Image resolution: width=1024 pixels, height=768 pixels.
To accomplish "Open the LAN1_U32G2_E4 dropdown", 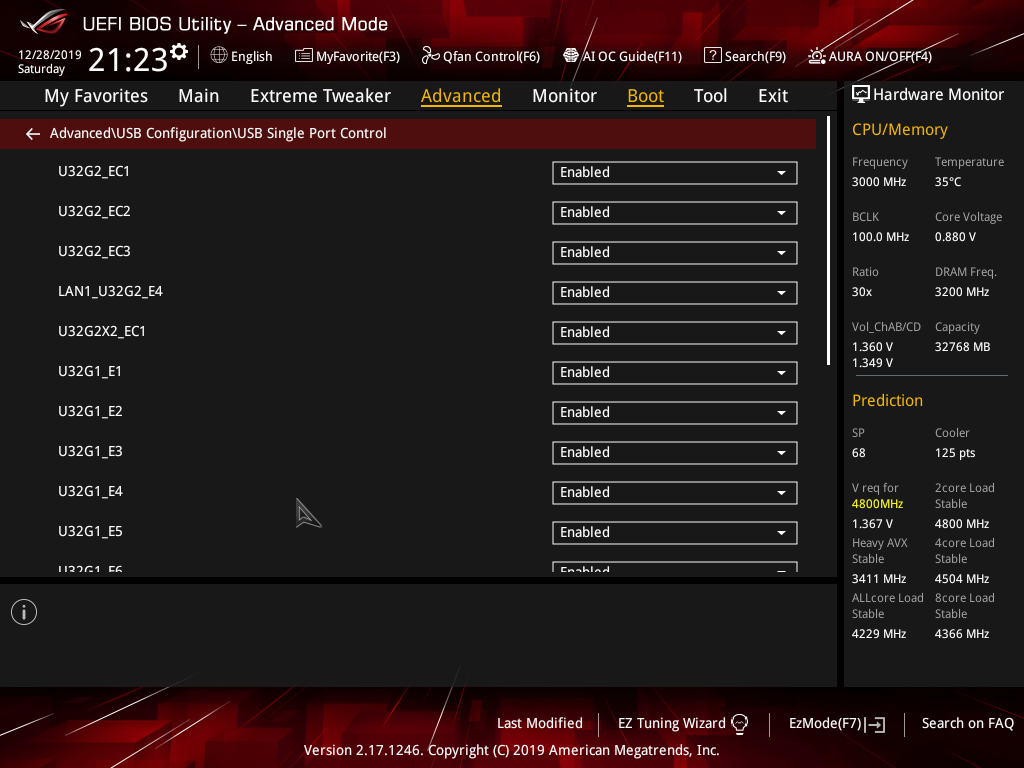I will coord(675,293).
